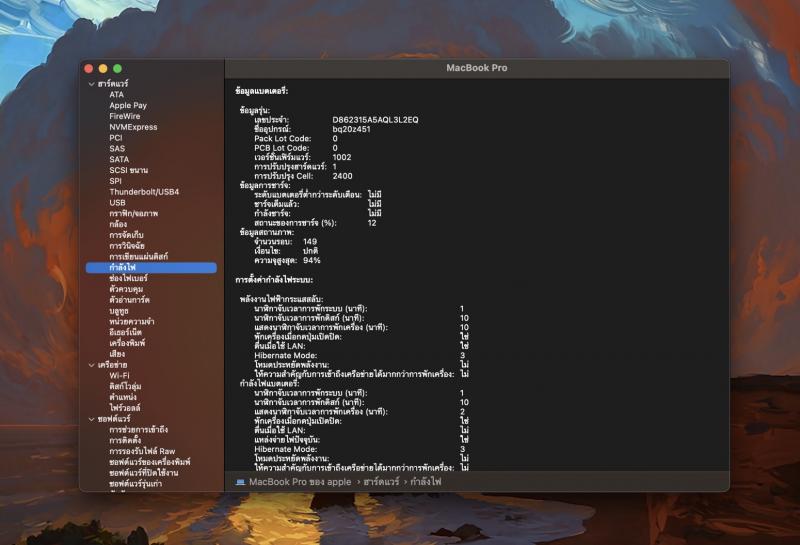Select การรองรับไฟล์ Raw entry
This screenshot has width=800, height=545.
coord(142,451)
